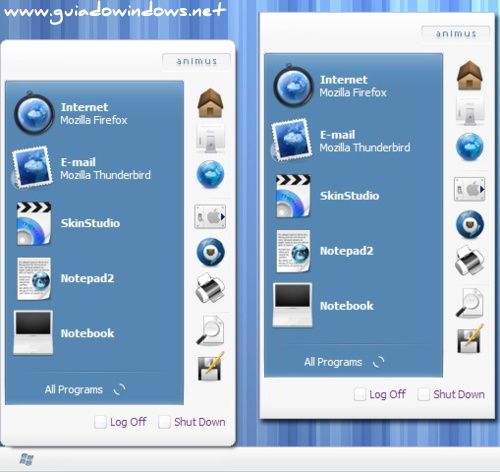This screenshot has height=472, width=500.
Task: Open the printer icon in right menu sidebar
Action: [469, 261]
